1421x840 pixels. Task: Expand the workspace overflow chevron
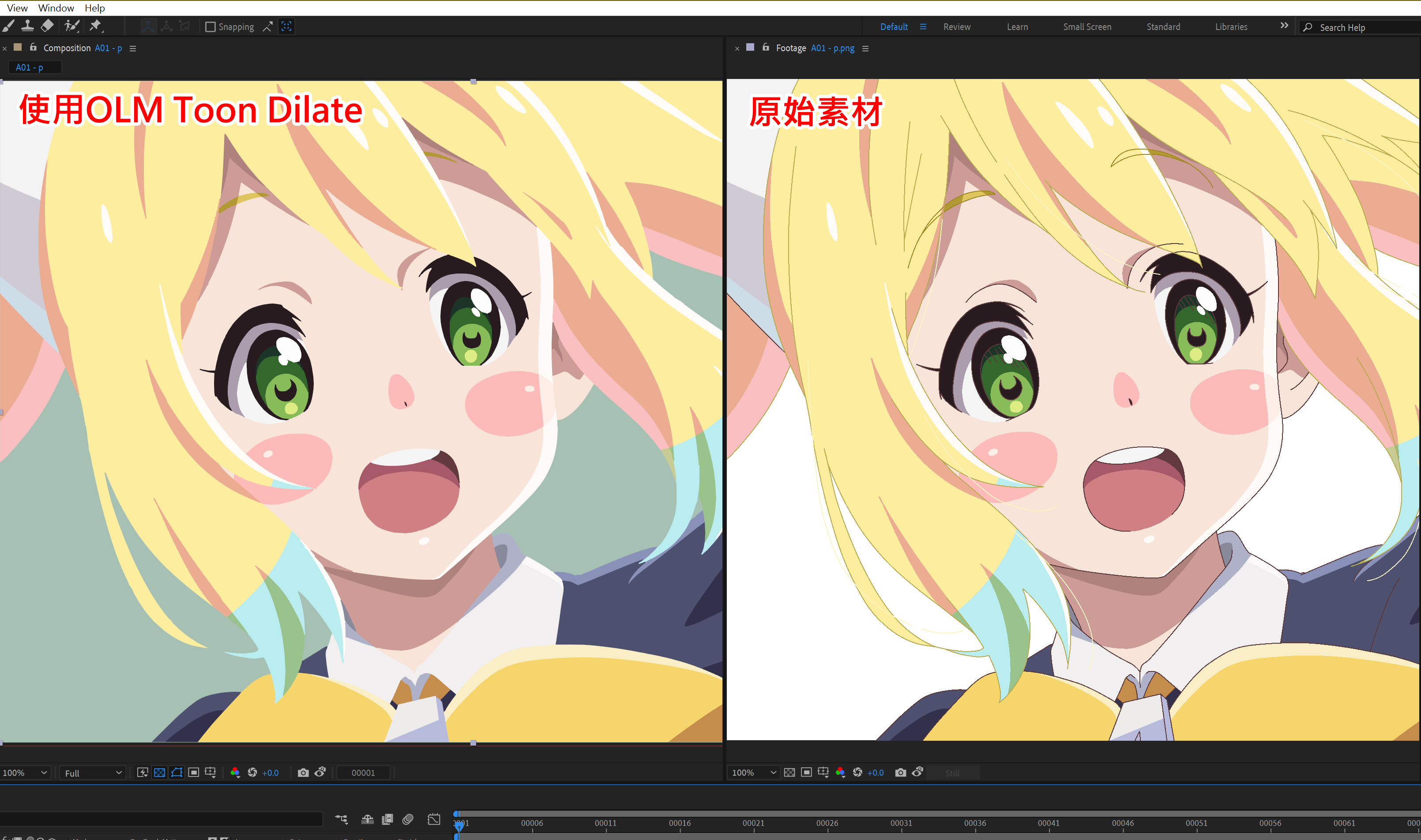pos(1284,26)
